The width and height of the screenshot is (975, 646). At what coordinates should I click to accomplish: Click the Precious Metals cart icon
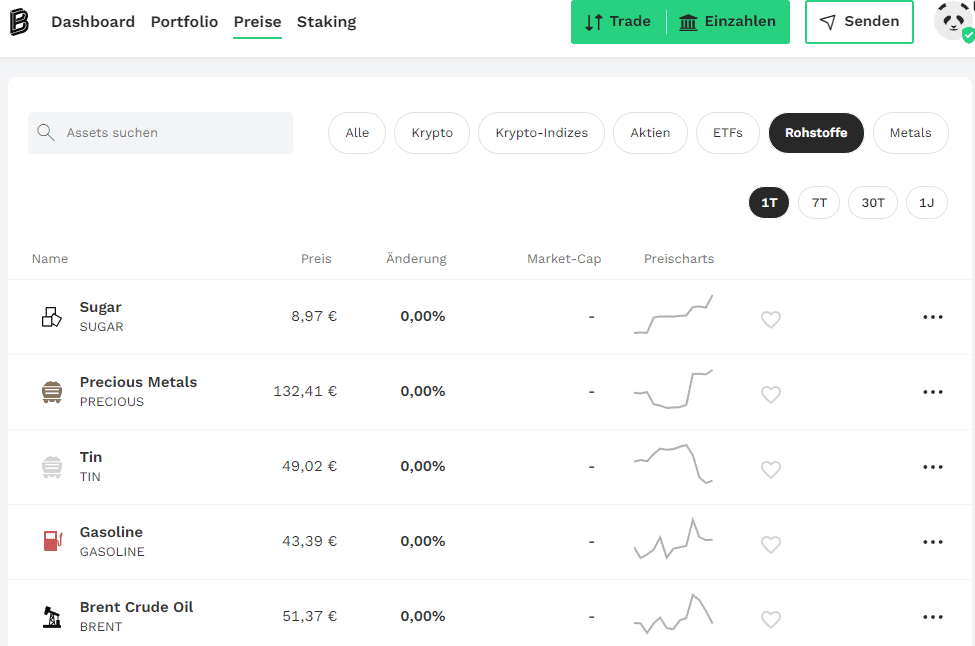[52, 392]
